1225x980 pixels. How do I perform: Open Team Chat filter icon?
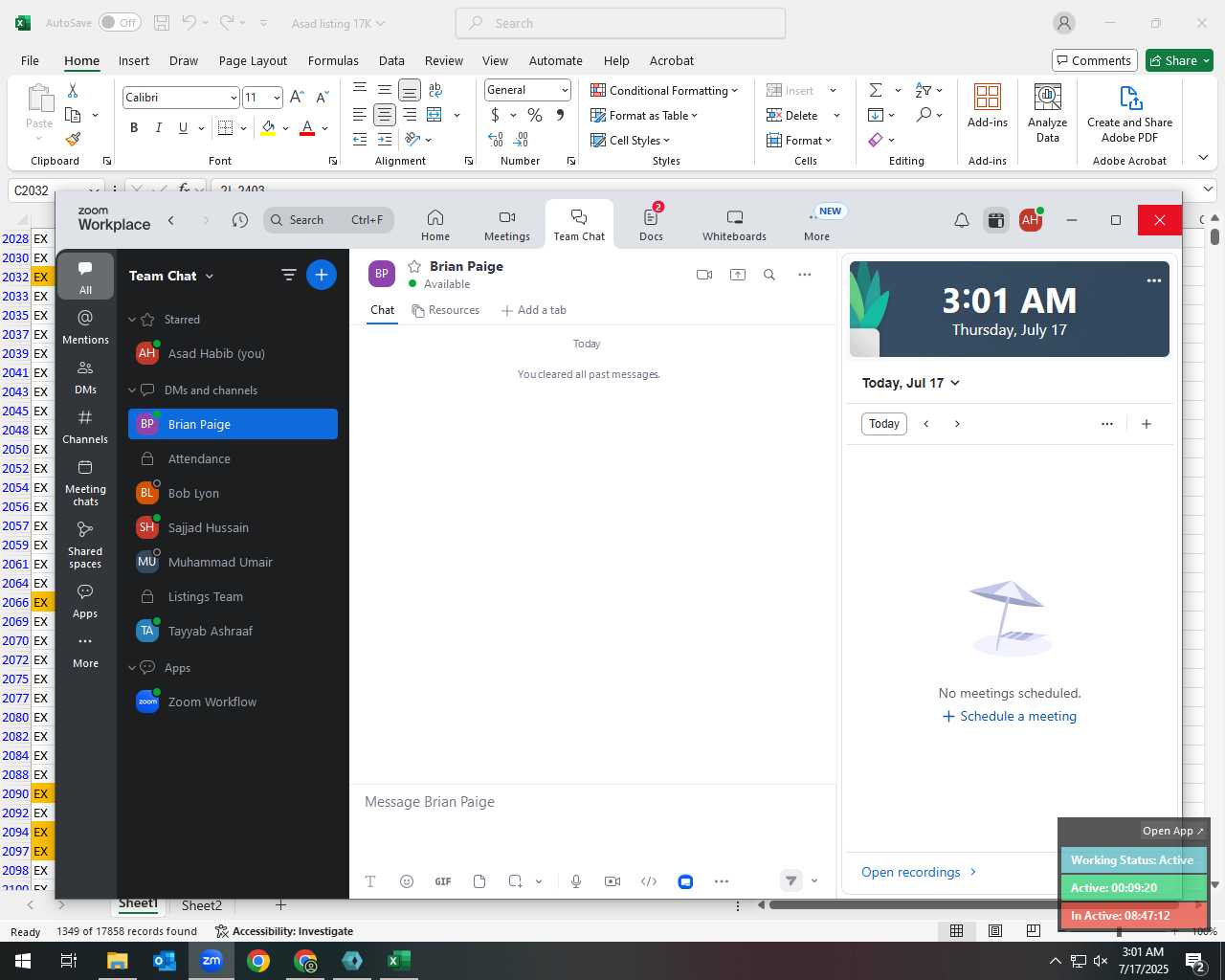coord(288,276)
